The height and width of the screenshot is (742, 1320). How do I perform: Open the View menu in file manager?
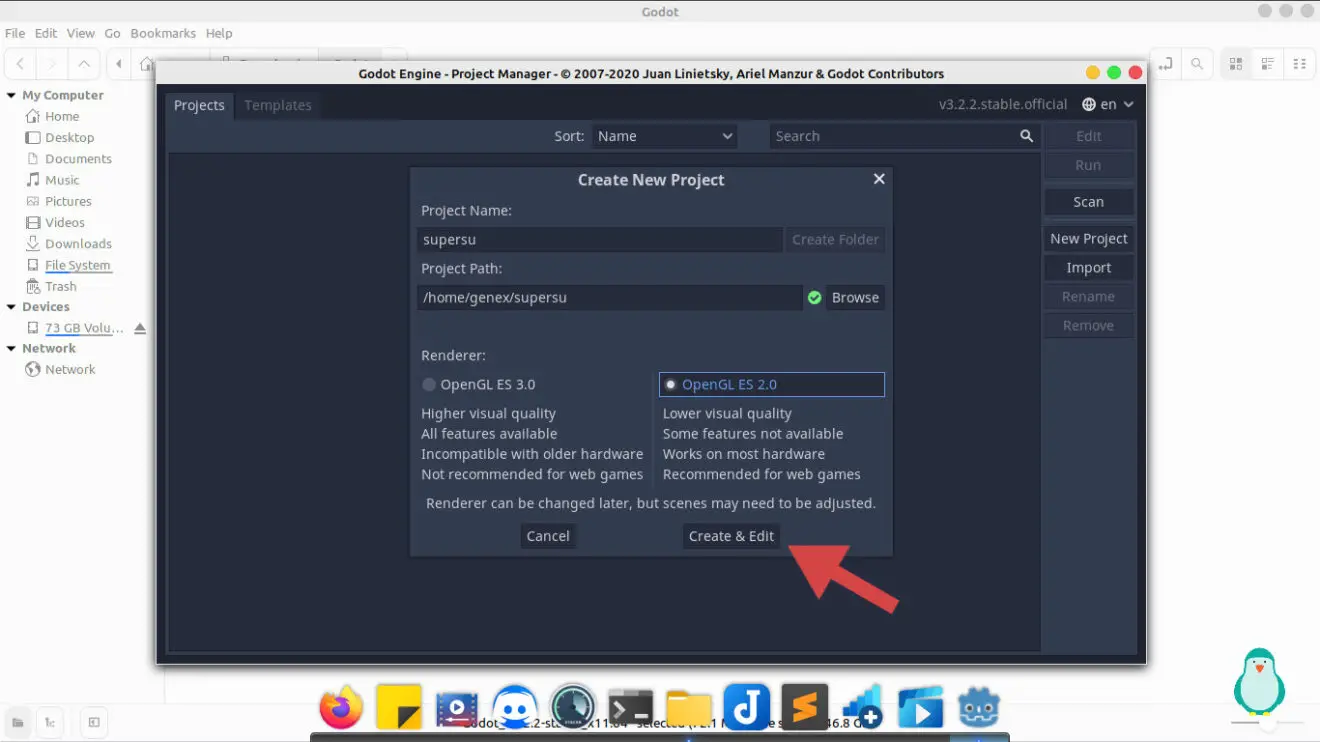click(81, 33)
